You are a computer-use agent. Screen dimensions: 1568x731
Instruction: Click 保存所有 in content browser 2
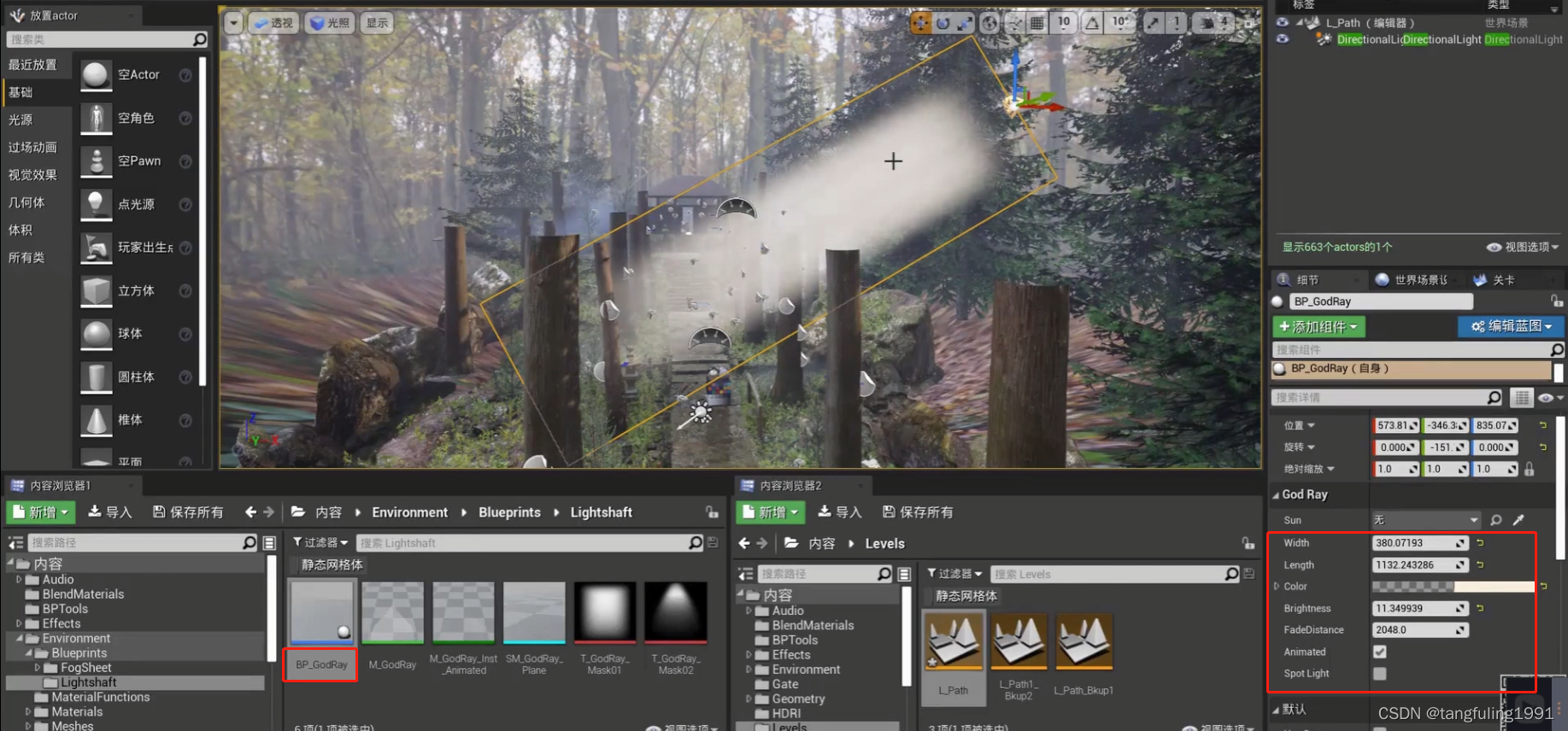coord(918,512)
